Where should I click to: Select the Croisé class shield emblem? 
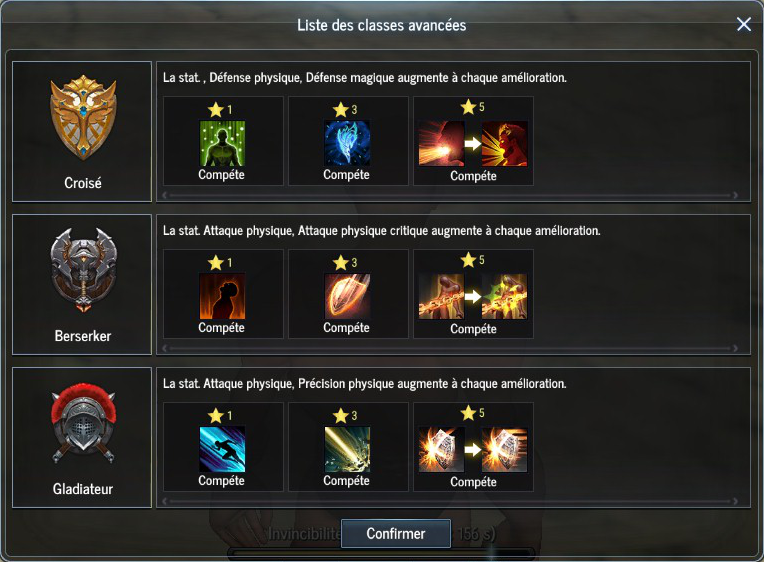[x=83, y=117]
